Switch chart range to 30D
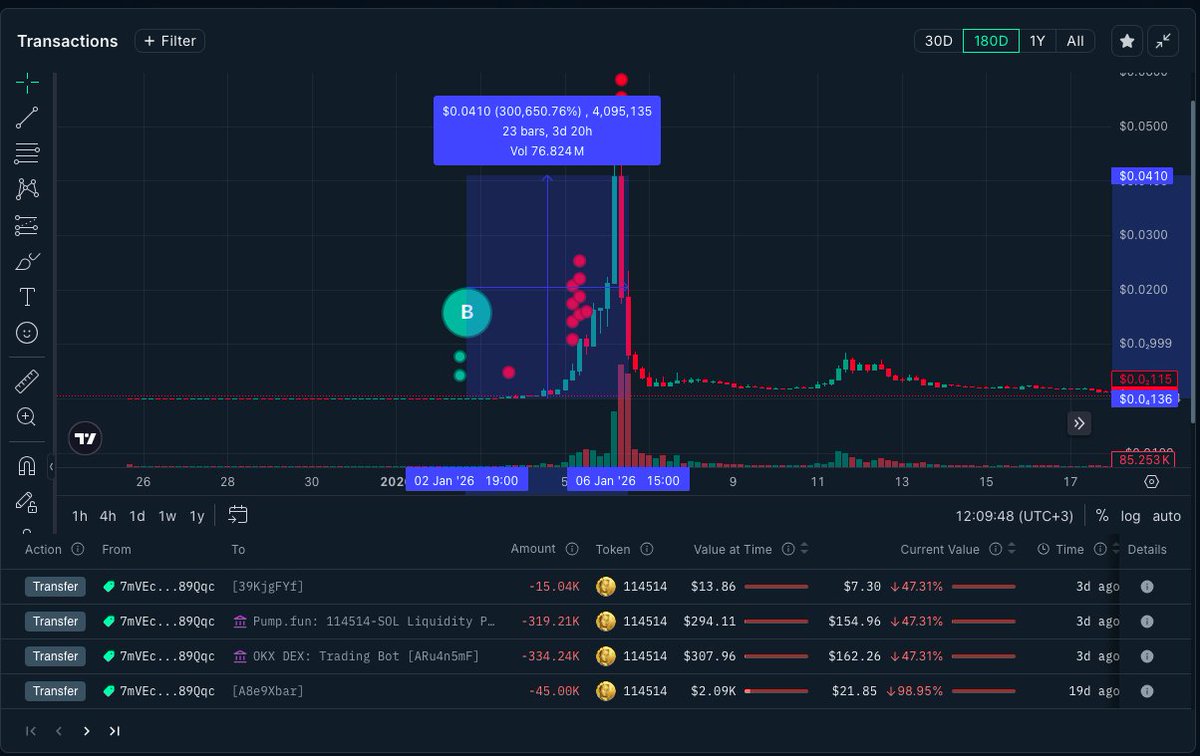1200x756 pixels. coord(937,41)
